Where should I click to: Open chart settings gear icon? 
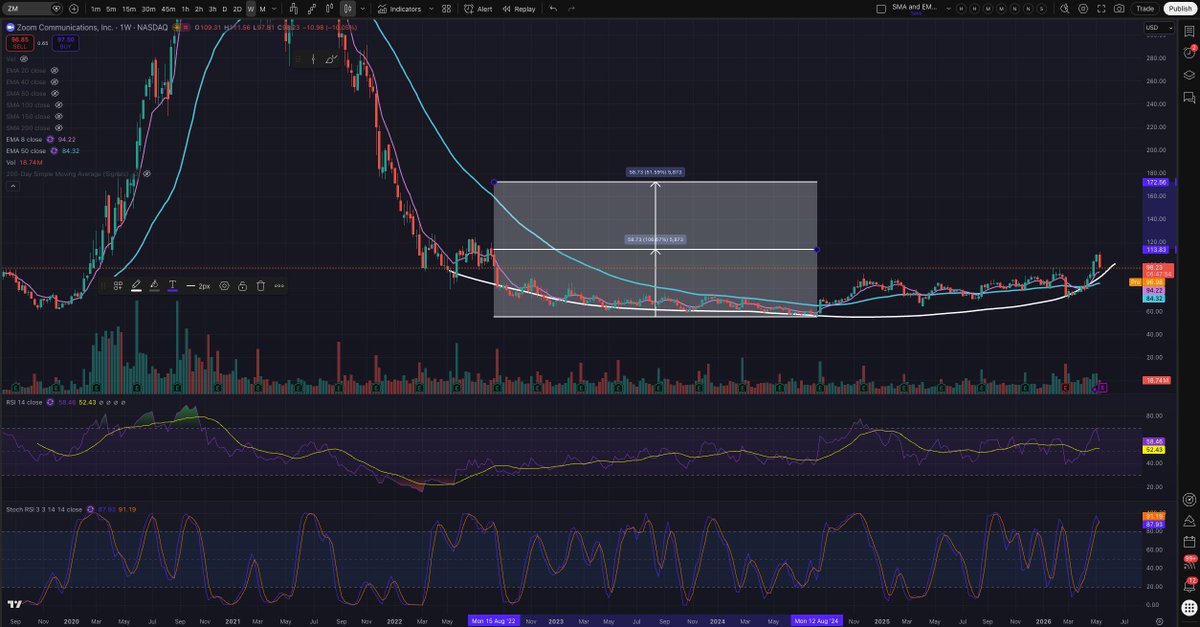click(x=1083, y=9)
